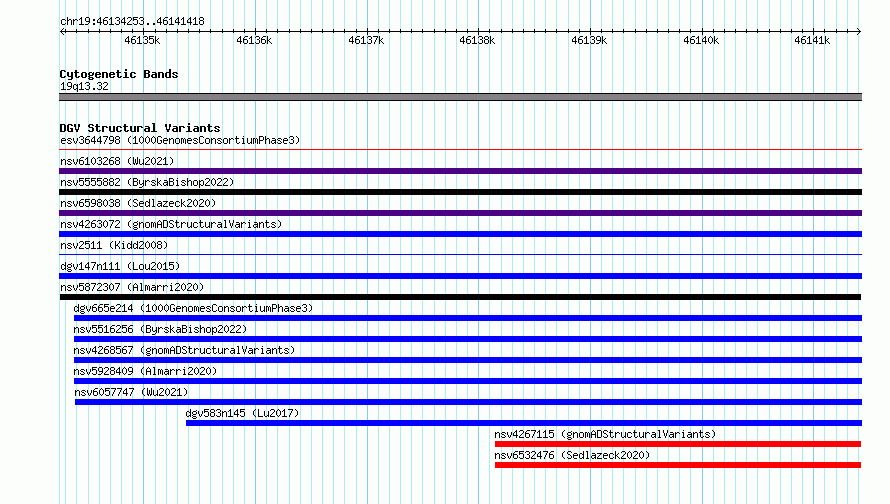Select the blue bar under nsv5516256
The image size is (890, 504).
468,339
